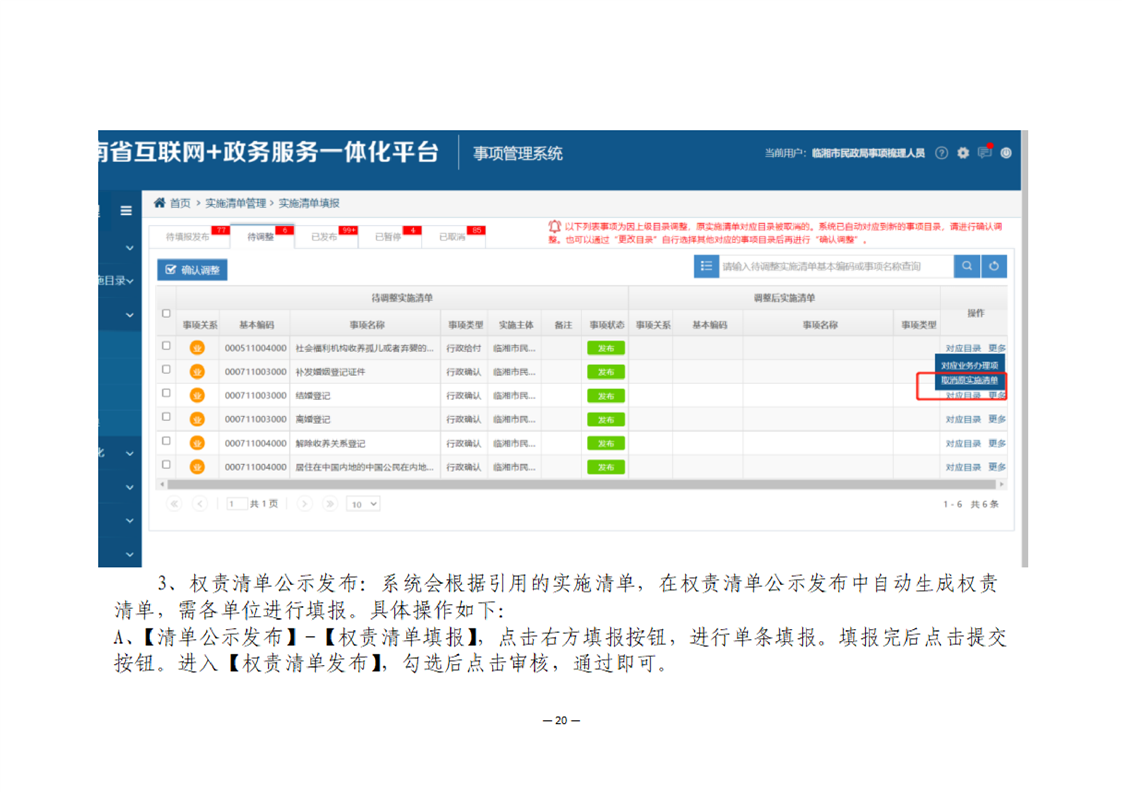Check the select-all checkbox in table header
This screenshot has width=1122, height=792.
coord(167,313)
